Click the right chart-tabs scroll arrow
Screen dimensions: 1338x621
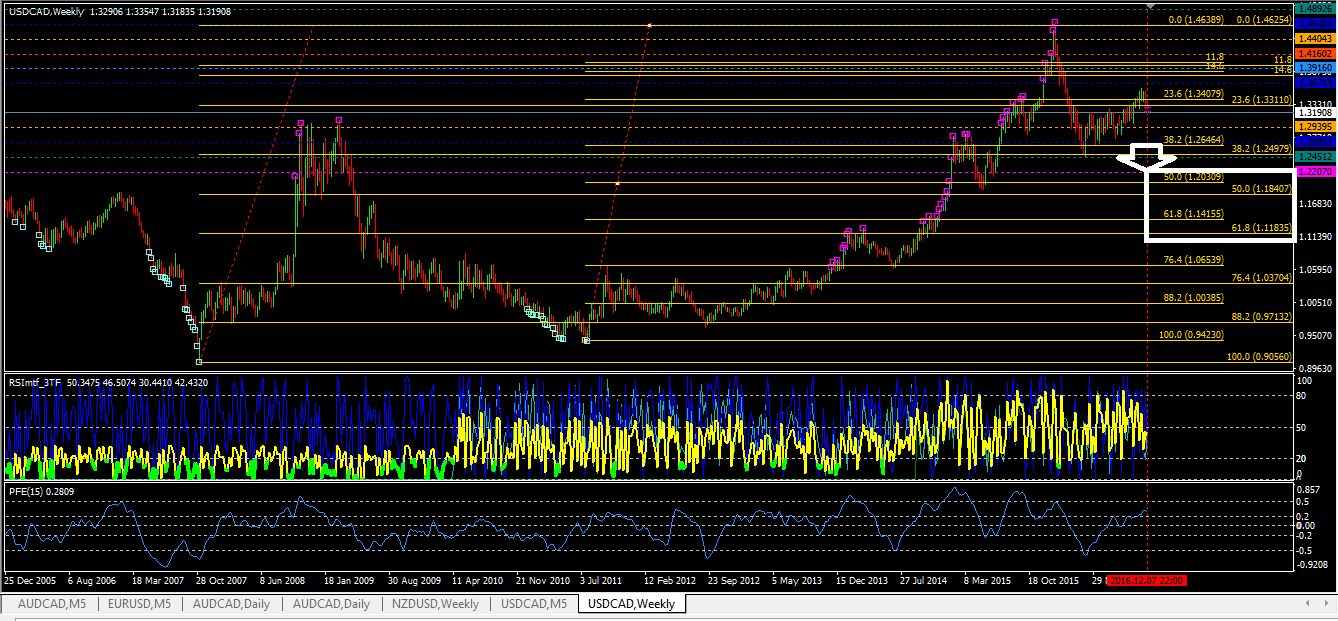pyautogui.click(x=1328, y=604)
